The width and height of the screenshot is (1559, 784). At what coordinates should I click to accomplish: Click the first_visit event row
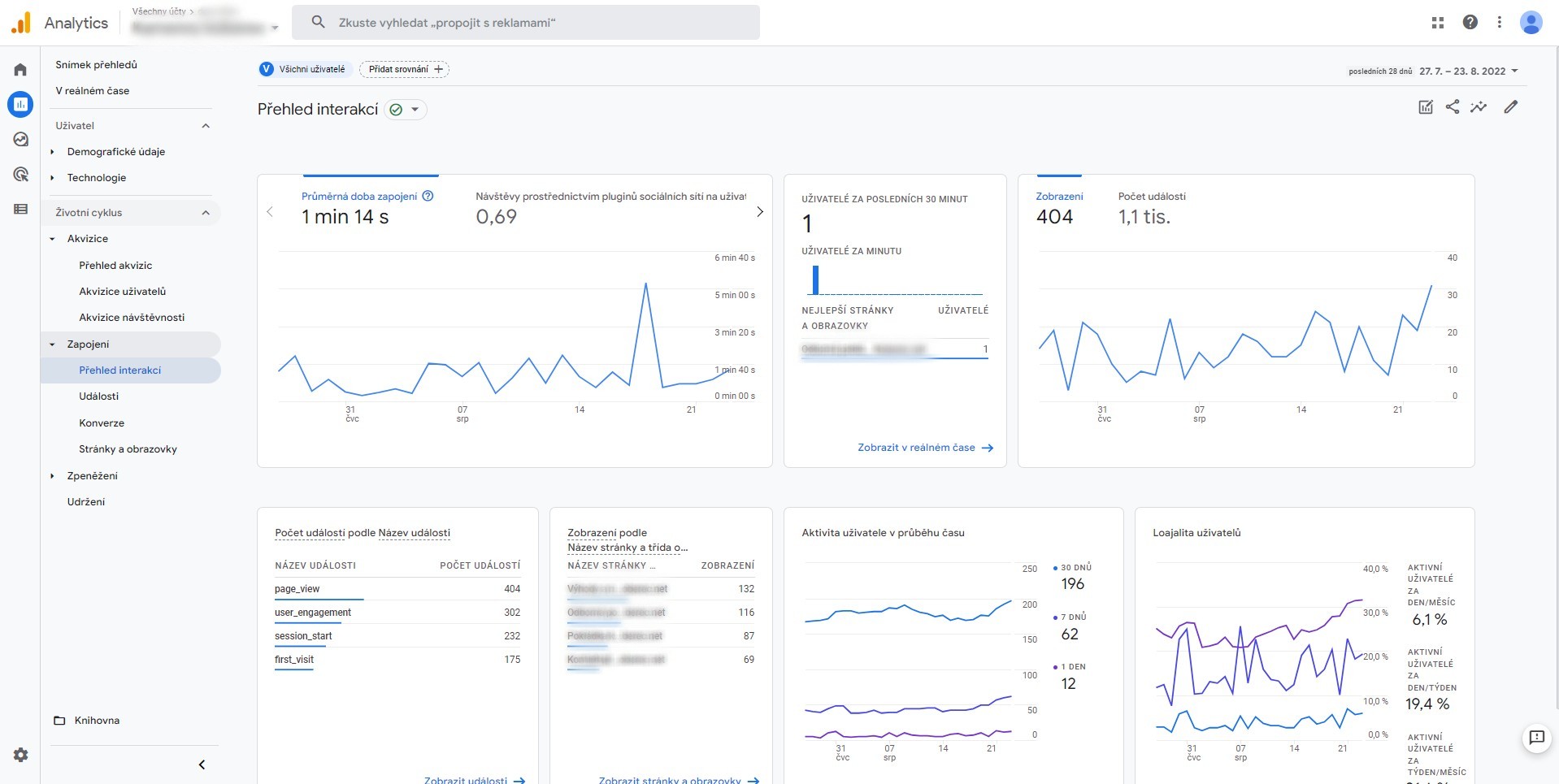[397, 660]
